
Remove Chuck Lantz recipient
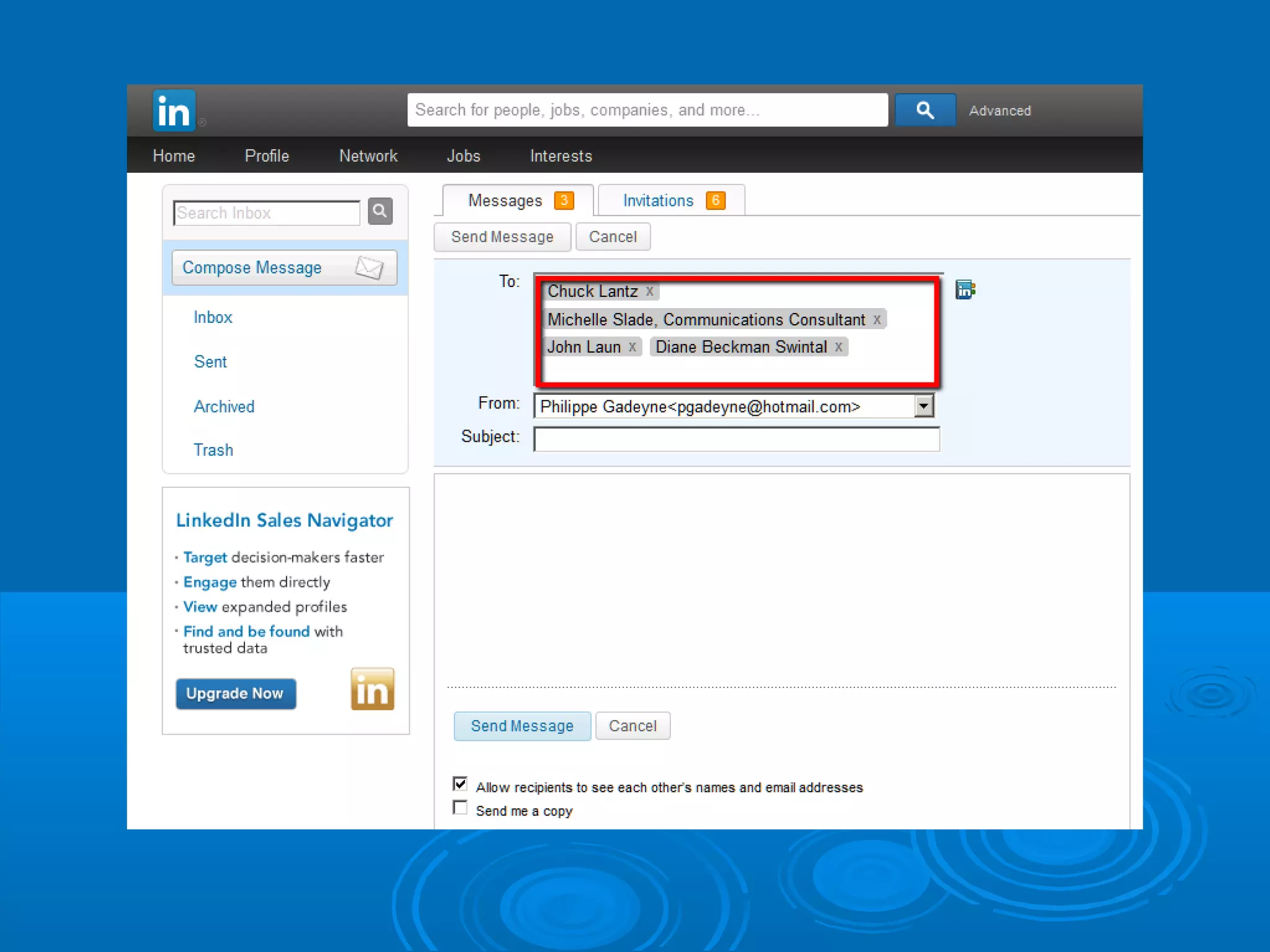(649, 291)
